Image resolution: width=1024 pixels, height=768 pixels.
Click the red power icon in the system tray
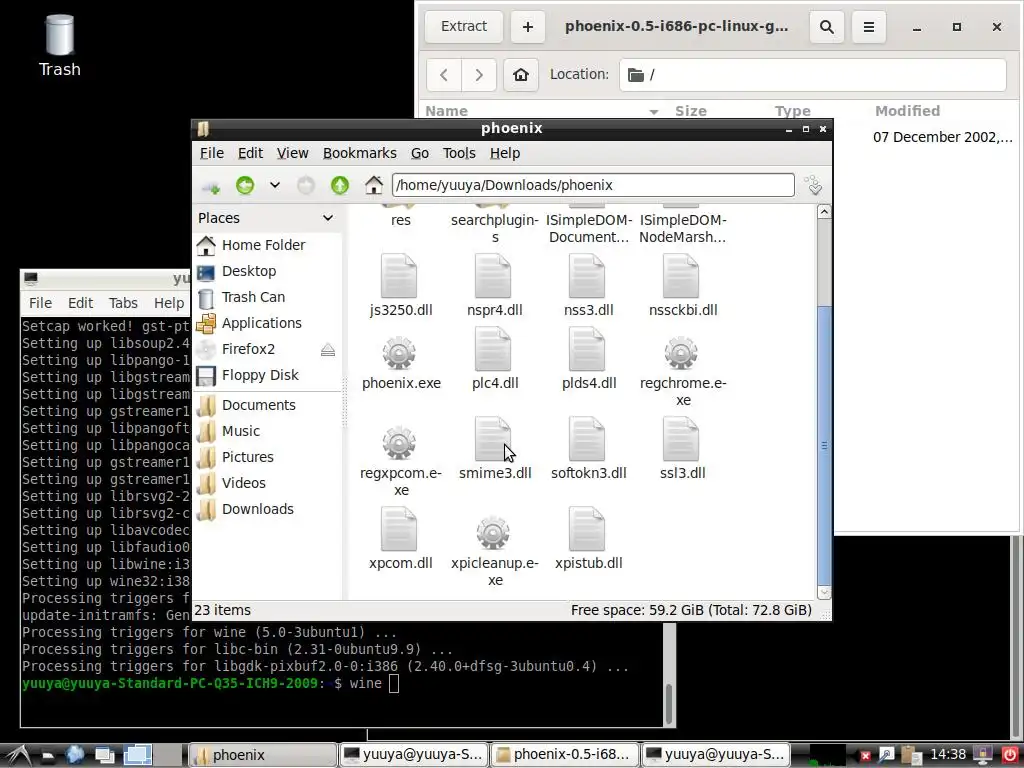pos(1010,755)
